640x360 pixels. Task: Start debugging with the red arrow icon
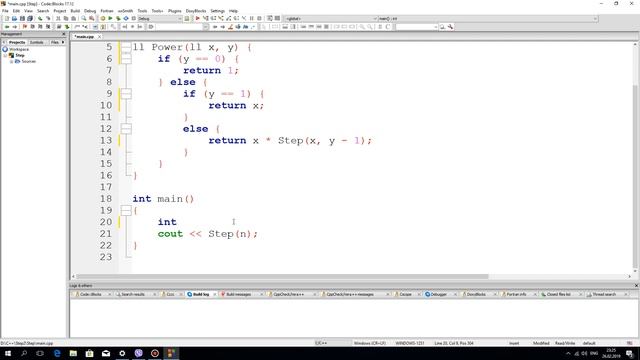[198, 18]
